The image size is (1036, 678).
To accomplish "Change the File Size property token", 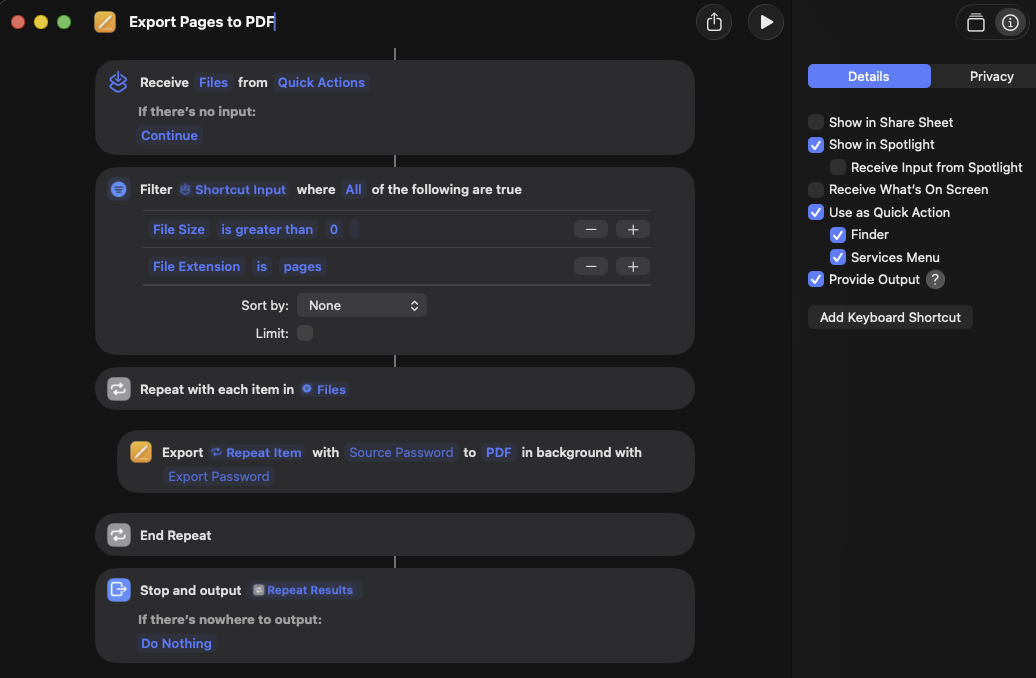I will click(x=179, y=229).
